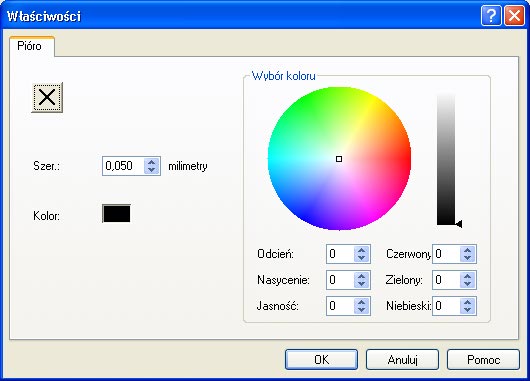Confirm with the OK button
The height and width of the screenshot is (381, 530).
[321, 359]
